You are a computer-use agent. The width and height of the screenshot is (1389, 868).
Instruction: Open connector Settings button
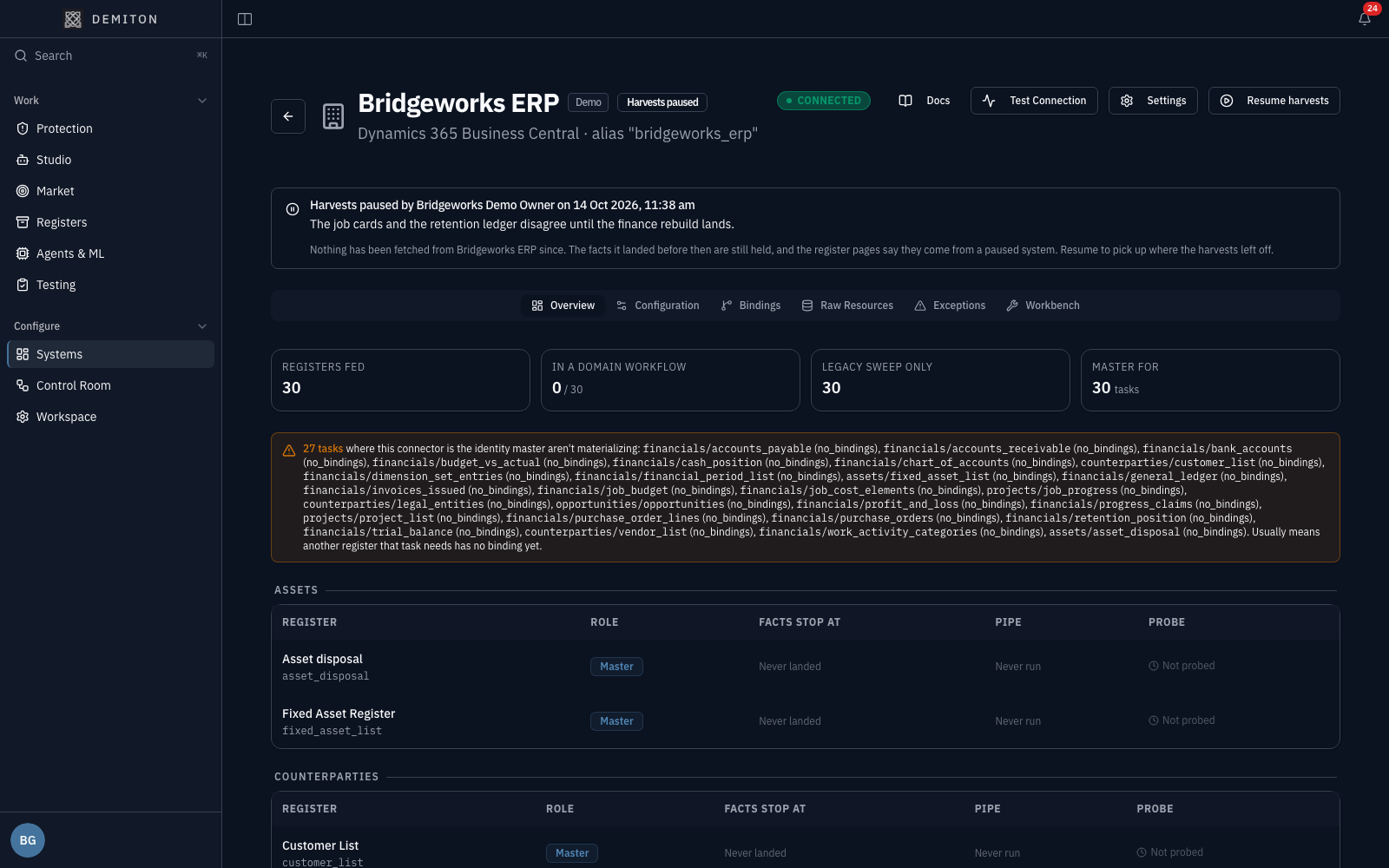pos(1153,101)
